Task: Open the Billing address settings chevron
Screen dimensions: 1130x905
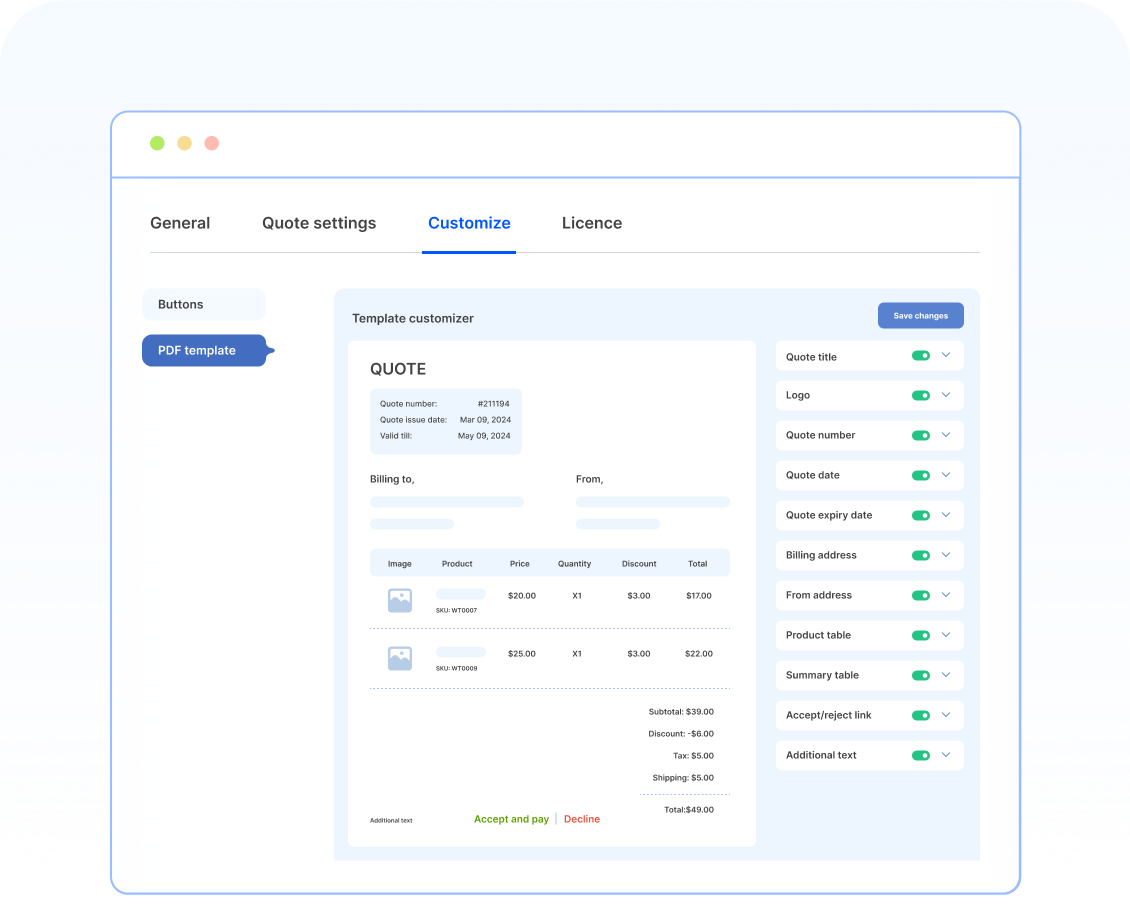Action: point(946,555)
